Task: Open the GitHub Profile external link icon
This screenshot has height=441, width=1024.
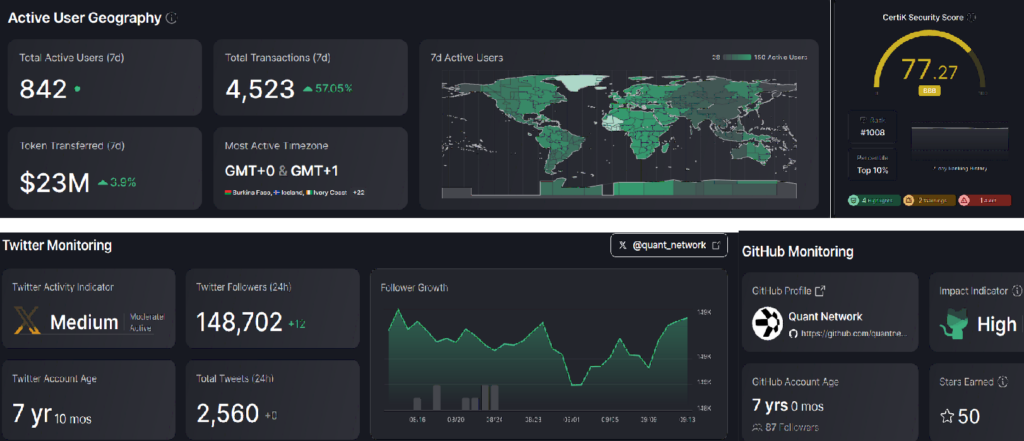Action: pyautogui.click(x=820, y=291)
